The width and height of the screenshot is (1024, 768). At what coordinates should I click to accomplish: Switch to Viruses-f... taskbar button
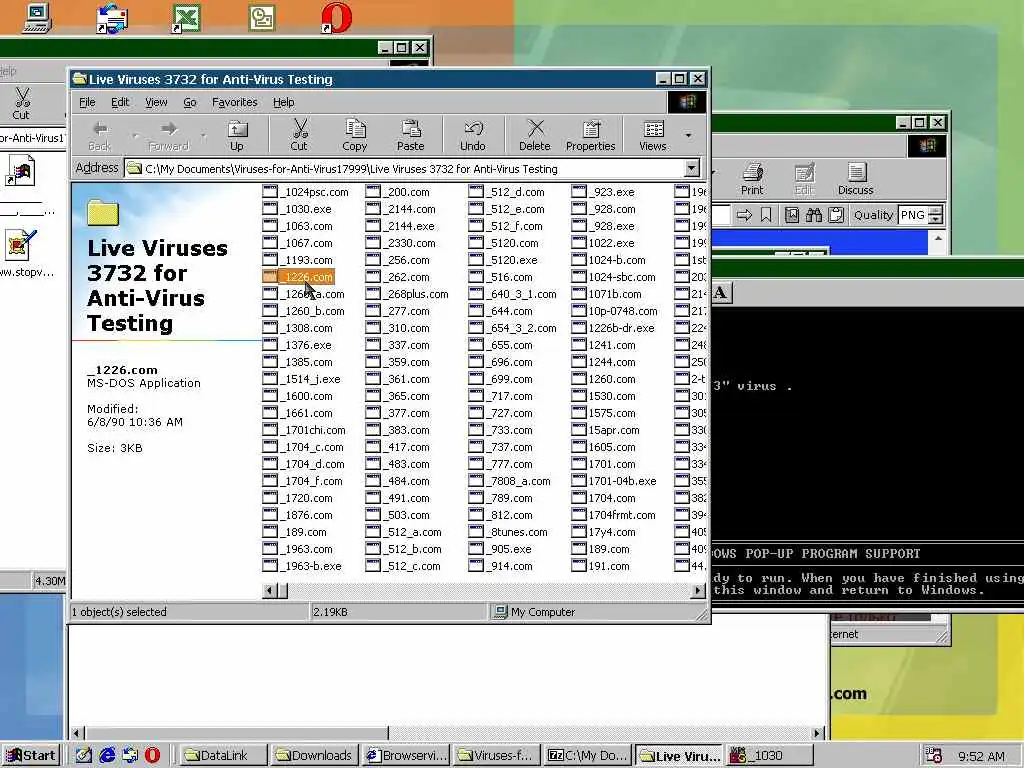pyautogui.click(x=497, y=756)
